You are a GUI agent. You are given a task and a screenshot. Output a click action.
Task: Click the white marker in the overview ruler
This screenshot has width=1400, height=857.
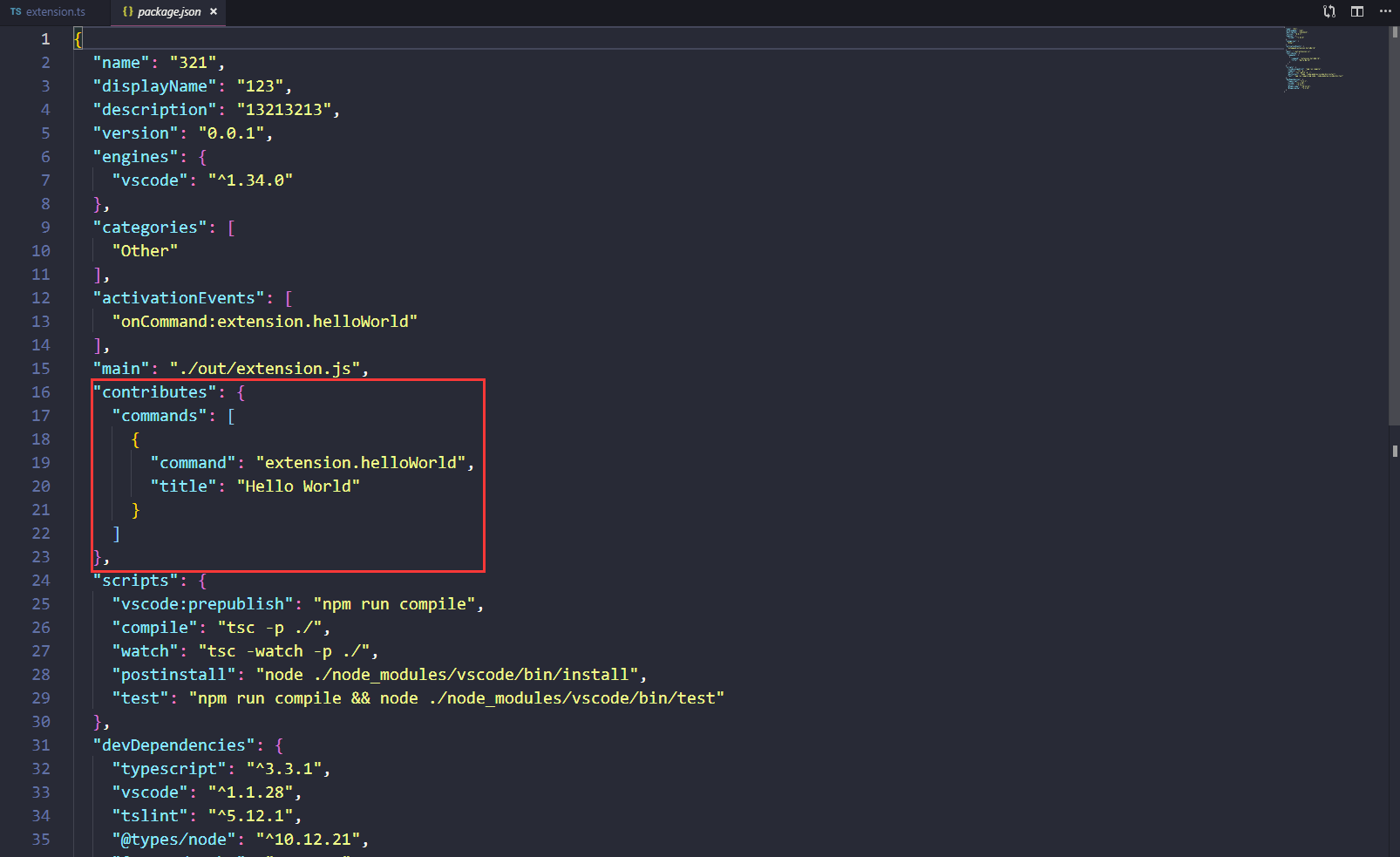point(1395,451)
